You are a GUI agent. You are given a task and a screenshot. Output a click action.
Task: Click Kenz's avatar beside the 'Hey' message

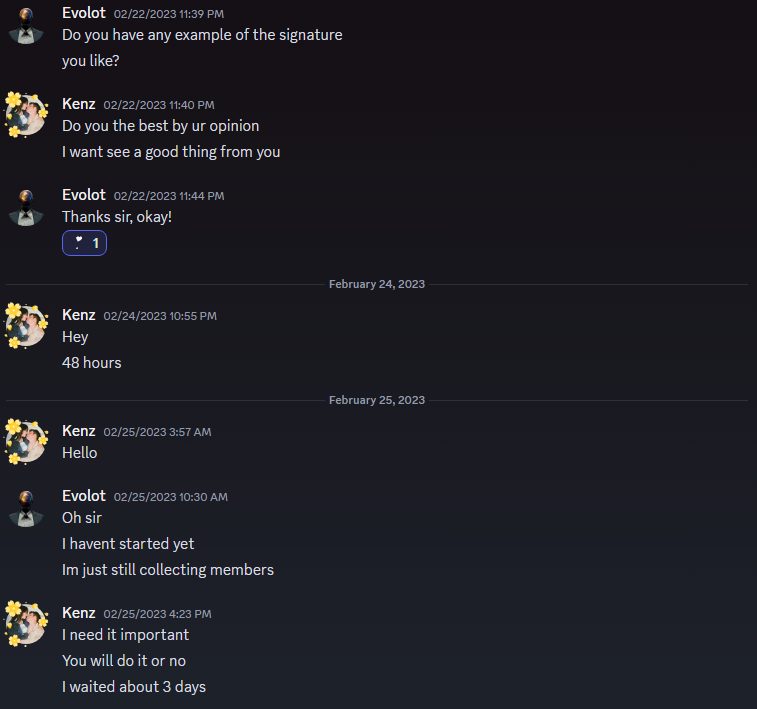coord(26,326)
